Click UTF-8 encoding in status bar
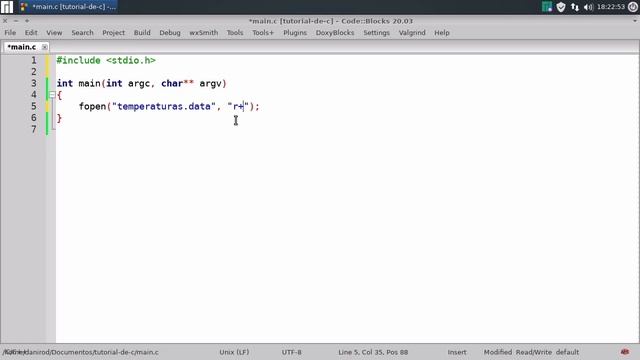Image resolution: width=640 pixels, height=360 pixels. pyautogui.click(x=291, y=352)
